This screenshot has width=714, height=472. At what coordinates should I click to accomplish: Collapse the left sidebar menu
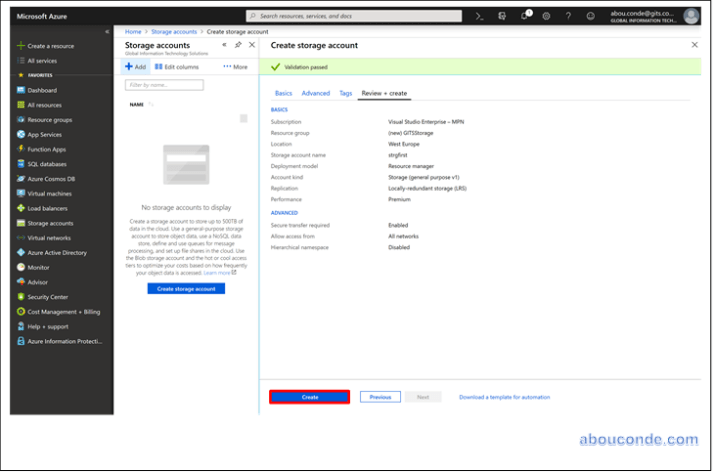tap(107, 32)
